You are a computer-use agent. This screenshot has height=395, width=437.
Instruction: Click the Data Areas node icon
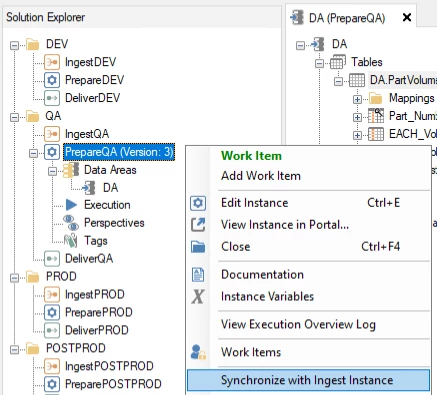pyautogui.click(x=71, y=170)
